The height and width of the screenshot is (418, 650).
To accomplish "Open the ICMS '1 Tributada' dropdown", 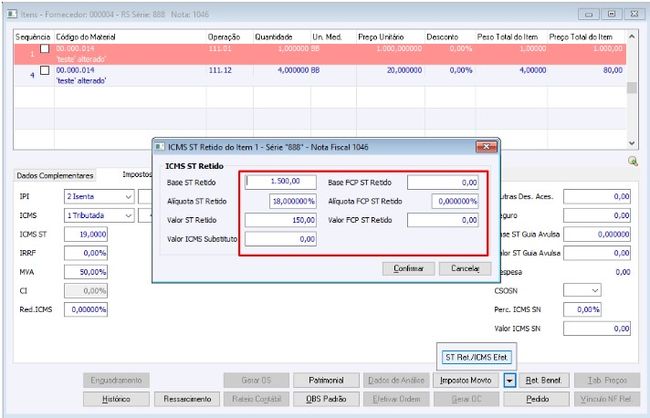I will 129,216.
